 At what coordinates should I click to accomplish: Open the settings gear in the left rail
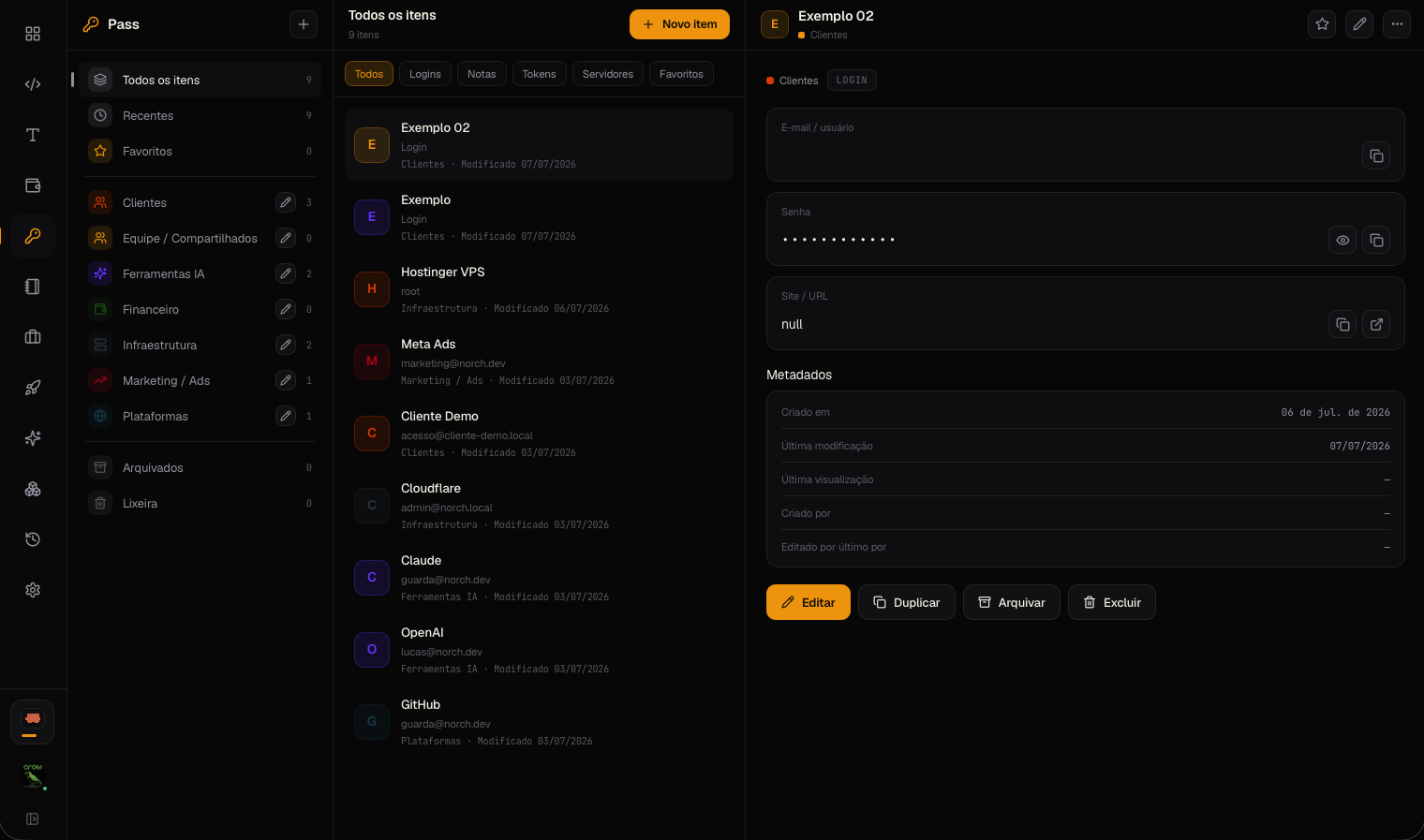(33, 590)
